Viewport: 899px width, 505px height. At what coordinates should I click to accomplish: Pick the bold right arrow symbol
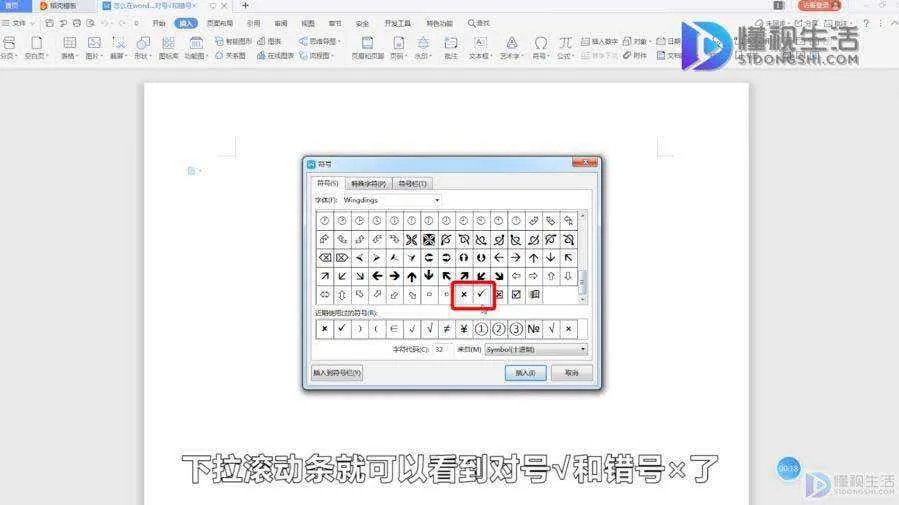click(x=394, y=276)
